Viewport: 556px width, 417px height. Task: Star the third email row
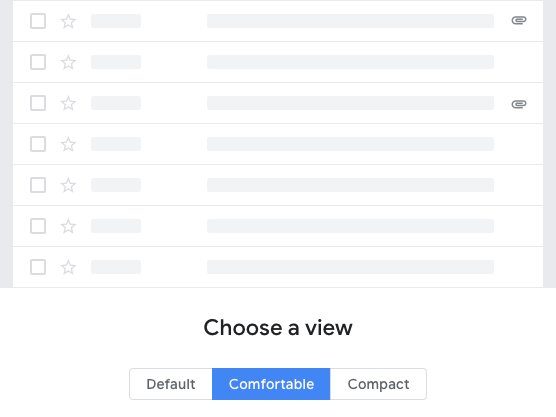tap(68, 104)
